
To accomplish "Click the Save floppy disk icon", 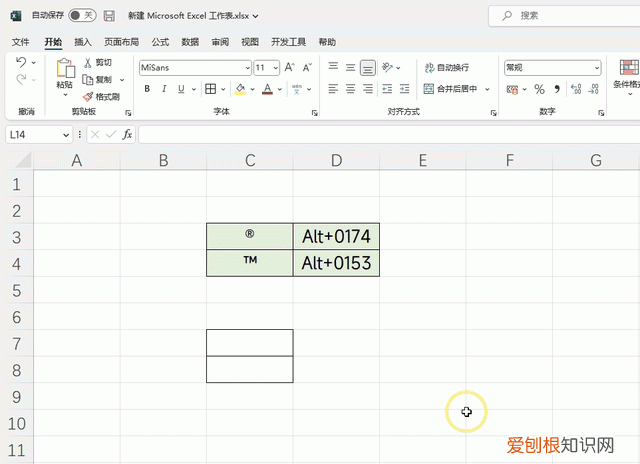I will point(109,16).
